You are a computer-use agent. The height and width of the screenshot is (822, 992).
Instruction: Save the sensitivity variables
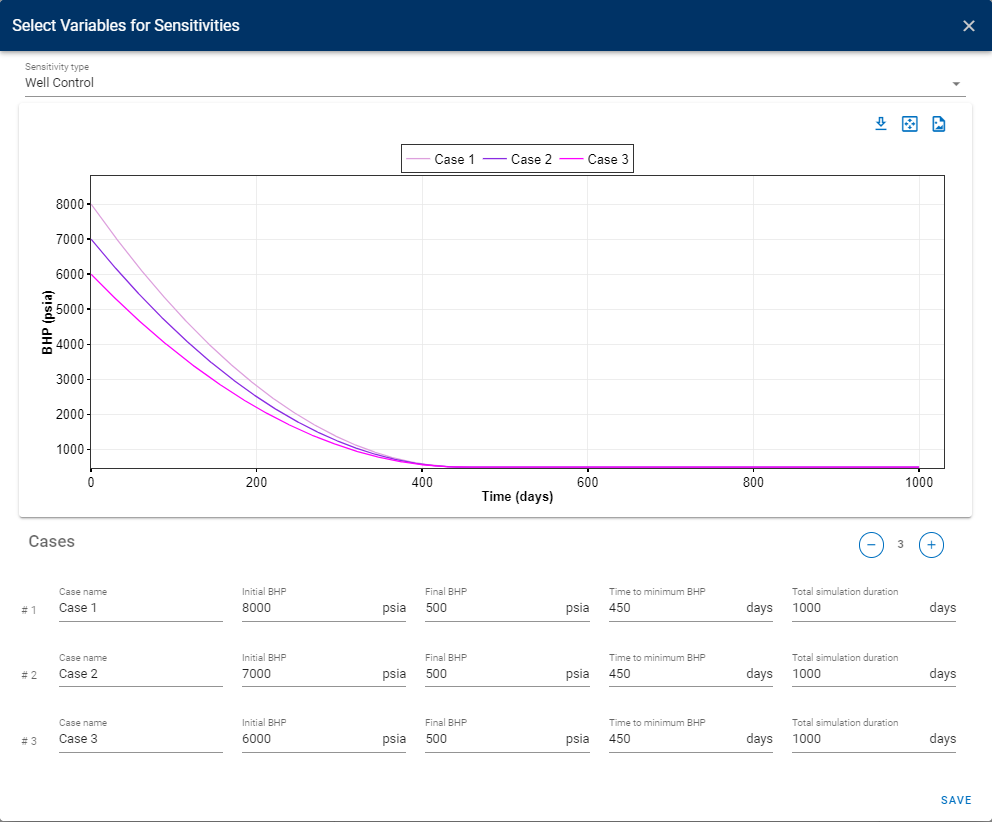tap(956, 800)
